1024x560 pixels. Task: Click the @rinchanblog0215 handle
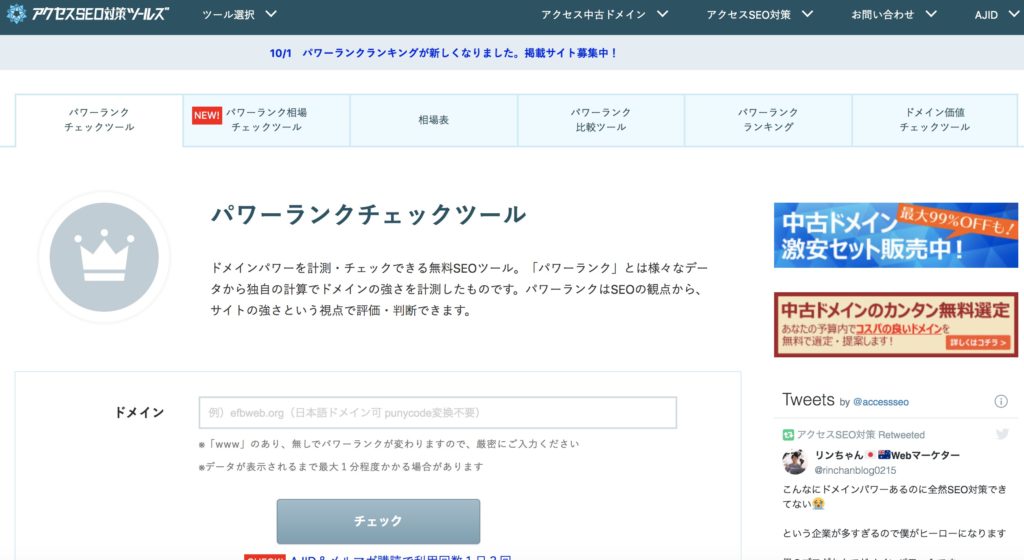(855, 470)
